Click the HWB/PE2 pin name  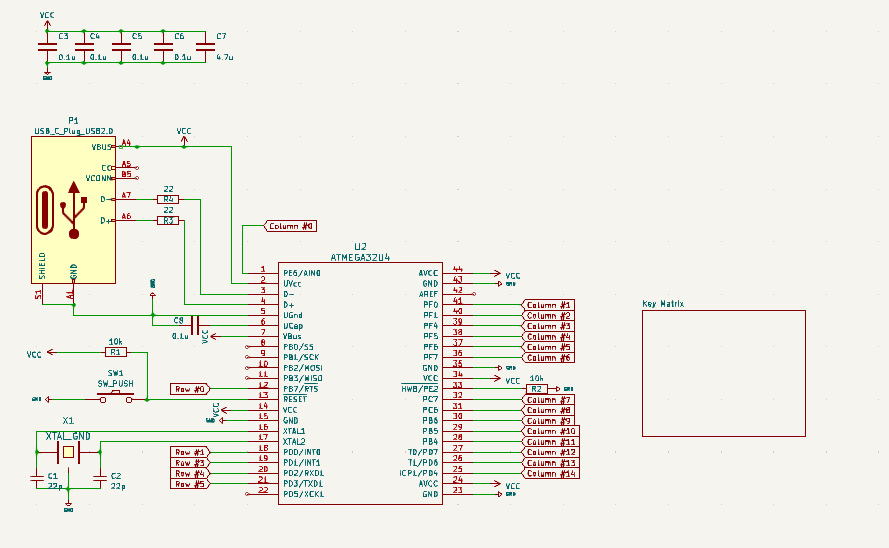[x=420, y=389]
